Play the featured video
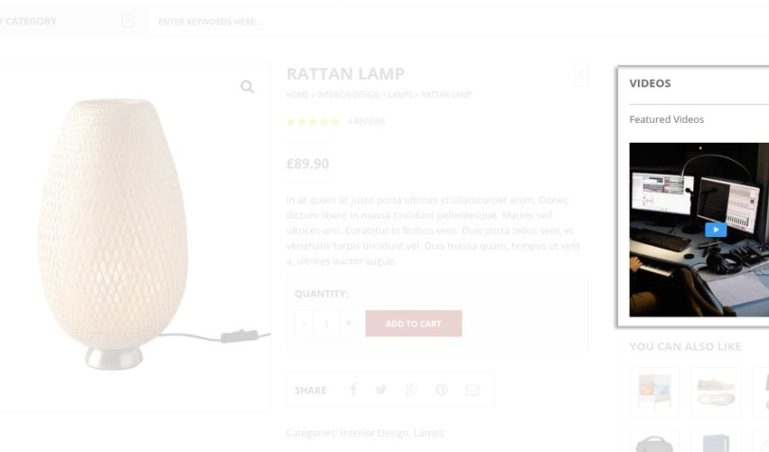769x452 pixels. click(x=715, y=229)
